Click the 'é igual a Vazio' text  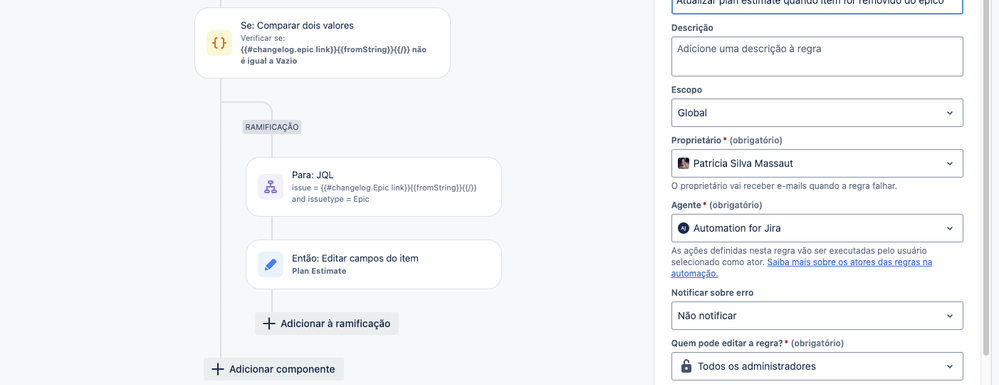[269, 61]
